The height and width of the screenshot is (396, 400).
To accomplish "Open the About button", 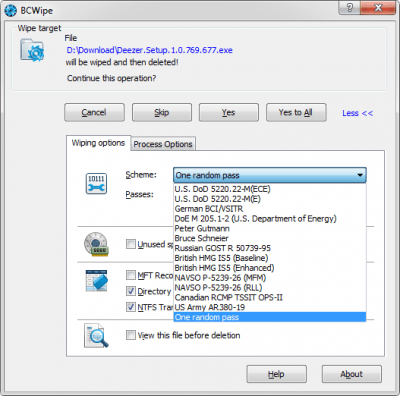I will click(x=352, y=374).
